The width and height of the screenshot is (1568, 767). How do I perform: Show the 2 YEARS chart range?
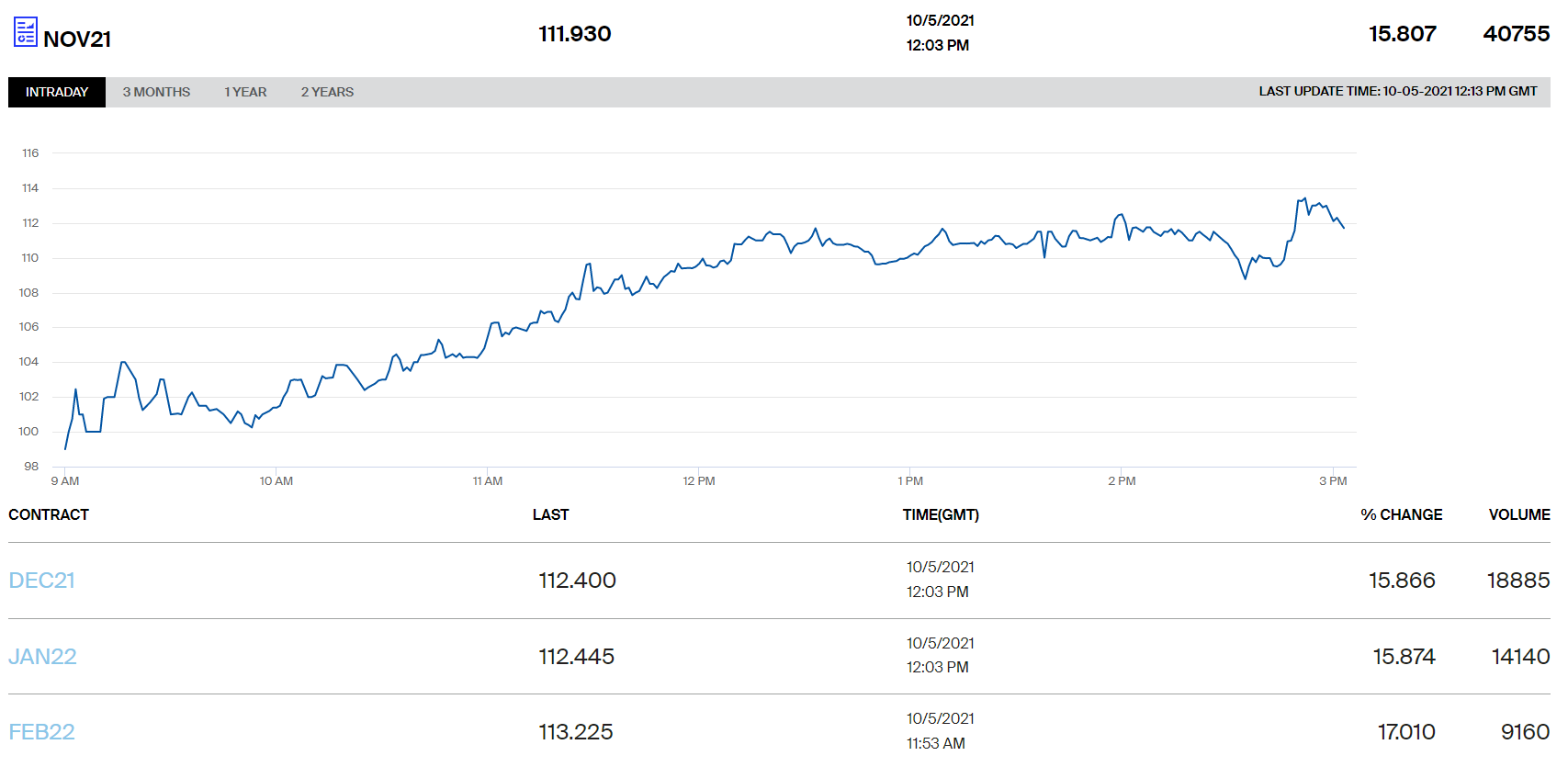(x=327, y=92)
